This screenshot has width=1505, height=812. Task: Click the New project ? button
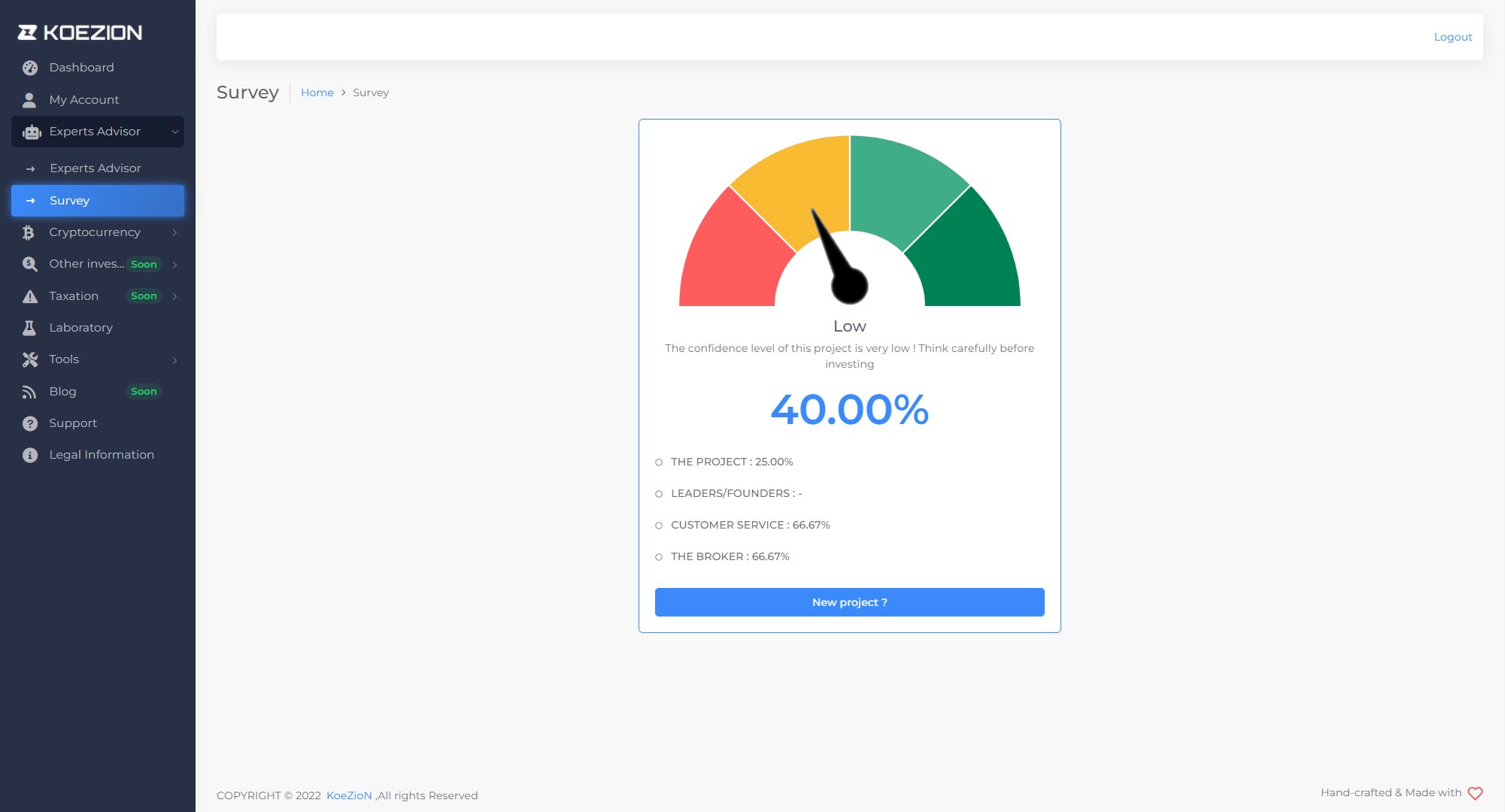coord(849,602)
